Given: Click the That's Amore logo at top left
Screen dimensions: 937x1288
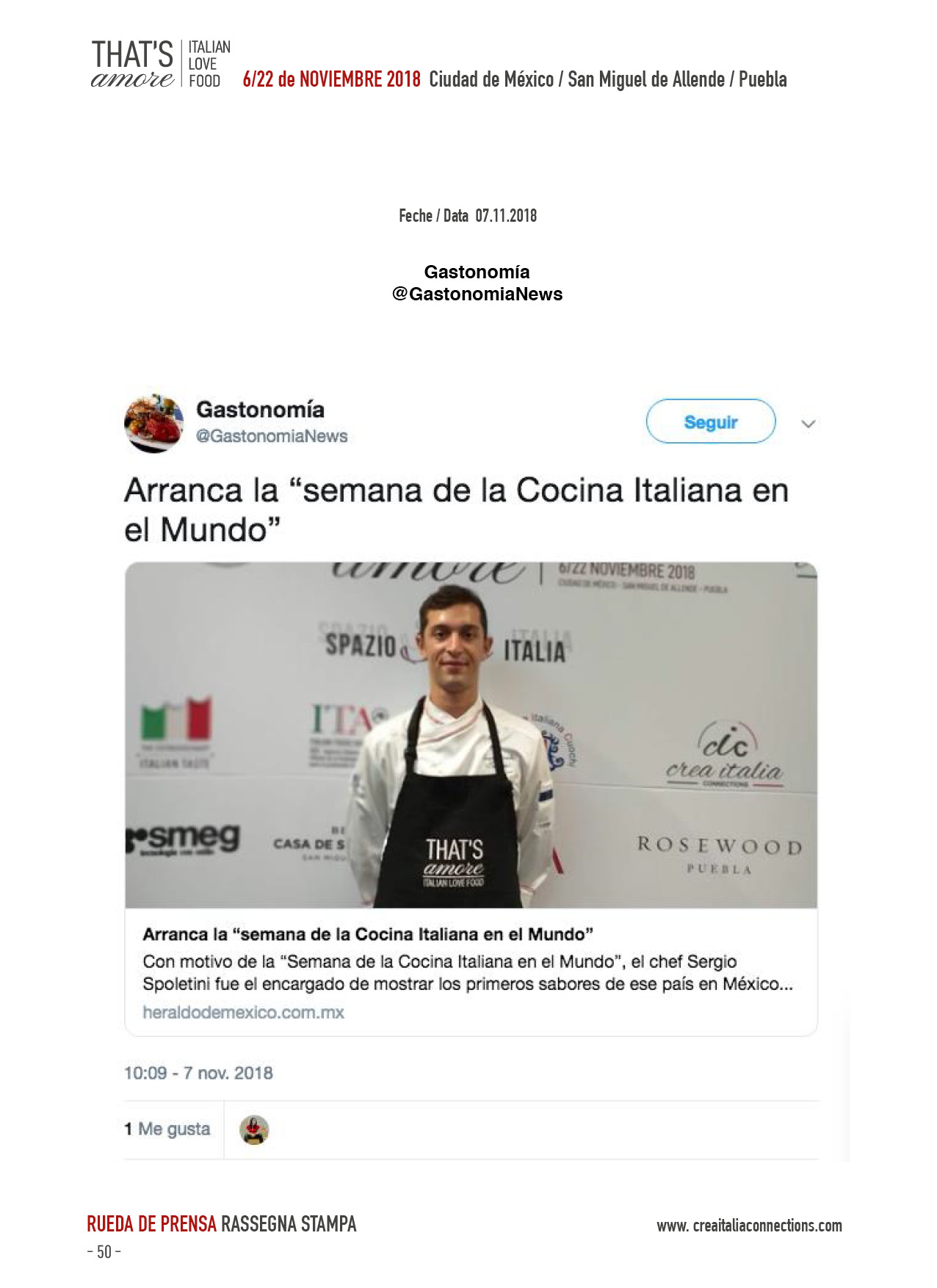Looking at the screenshot, I should (x=161, y=65).
